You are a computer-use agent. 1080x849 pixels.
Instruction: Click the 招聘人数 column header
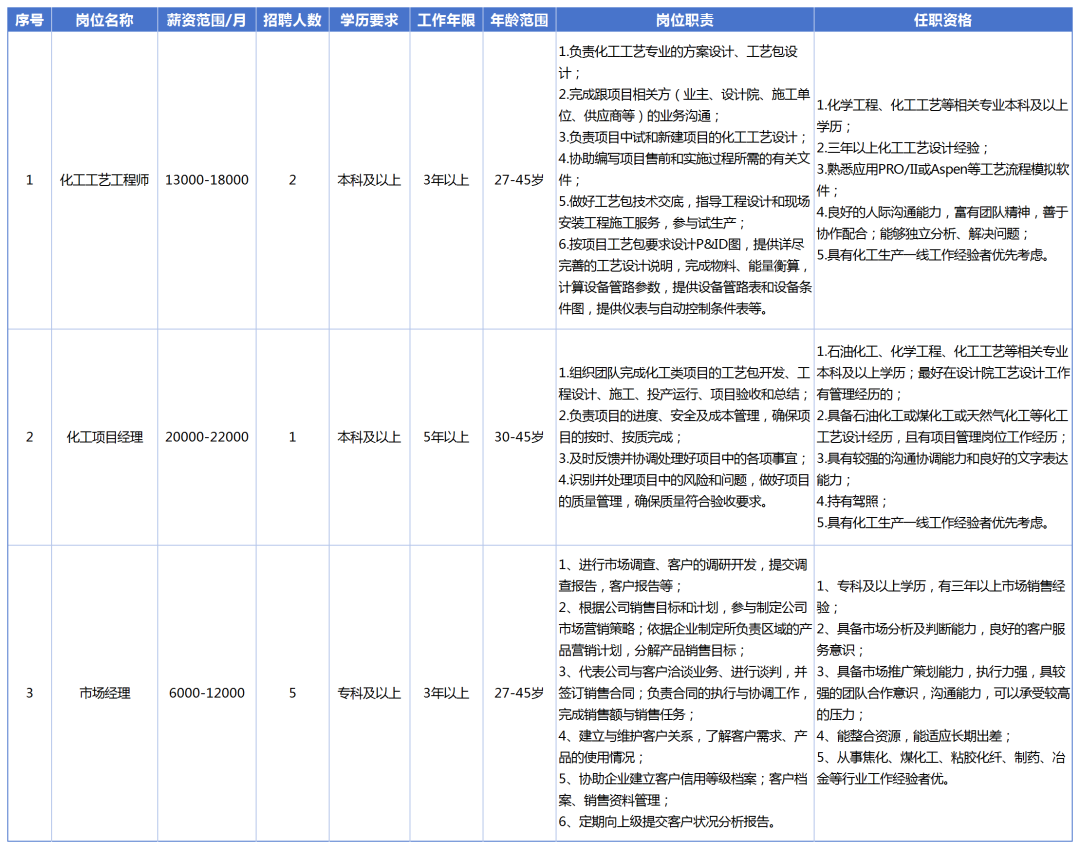point(293,20)
